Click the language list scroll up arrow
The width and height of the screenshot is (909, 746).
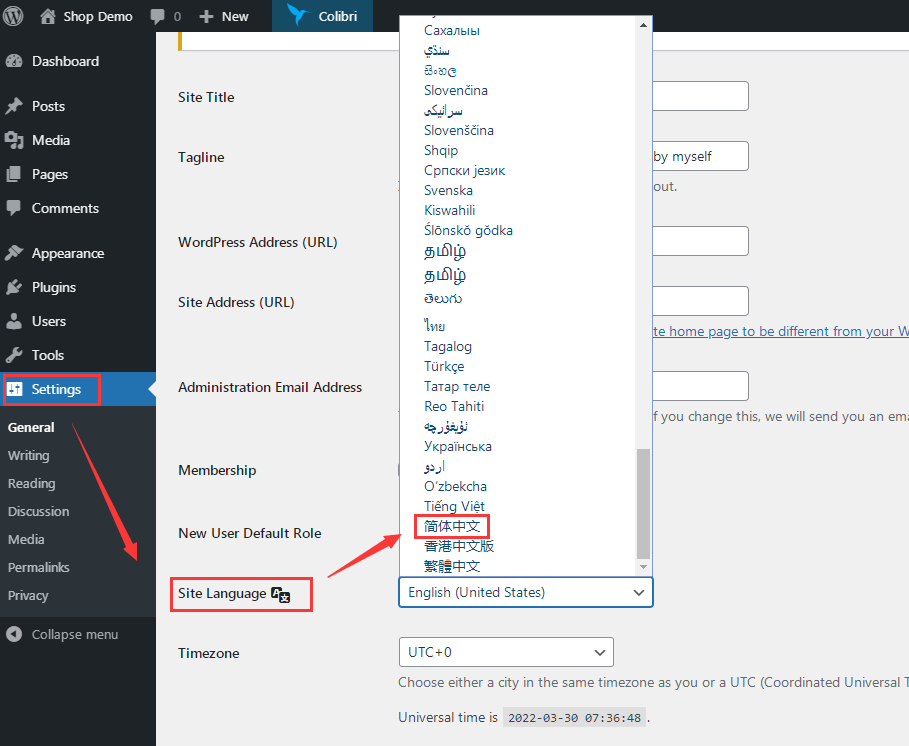tap(643, 25)
